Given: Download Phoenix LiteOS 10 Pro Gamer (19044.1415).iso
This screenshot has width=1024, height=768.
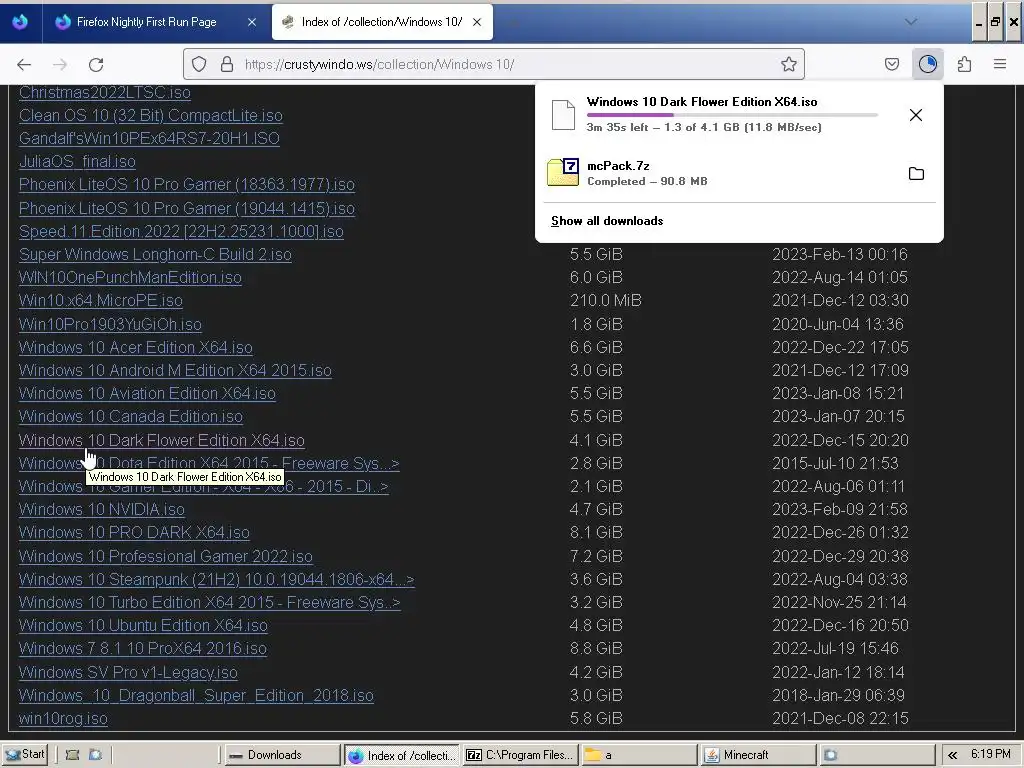Looking at the screenshot, I should pyautogui.click(x=187, y=208).
